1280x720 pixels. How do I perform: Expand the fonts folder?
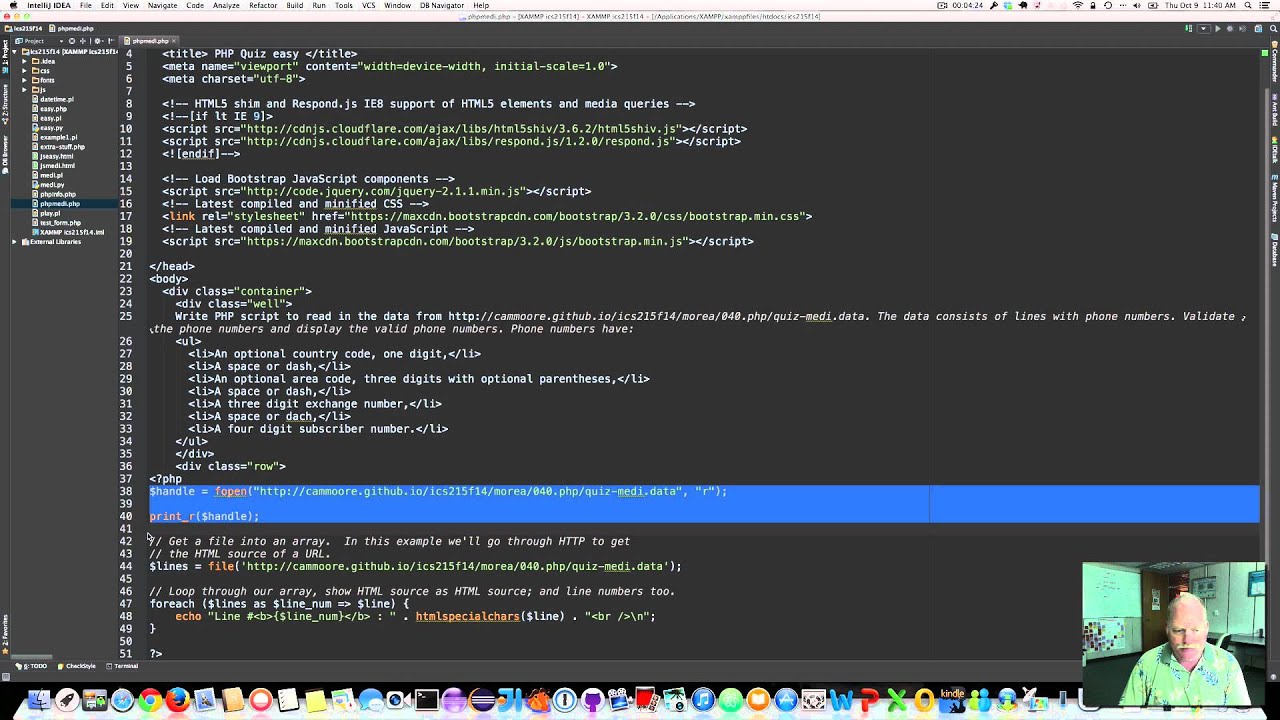point(24,80)
